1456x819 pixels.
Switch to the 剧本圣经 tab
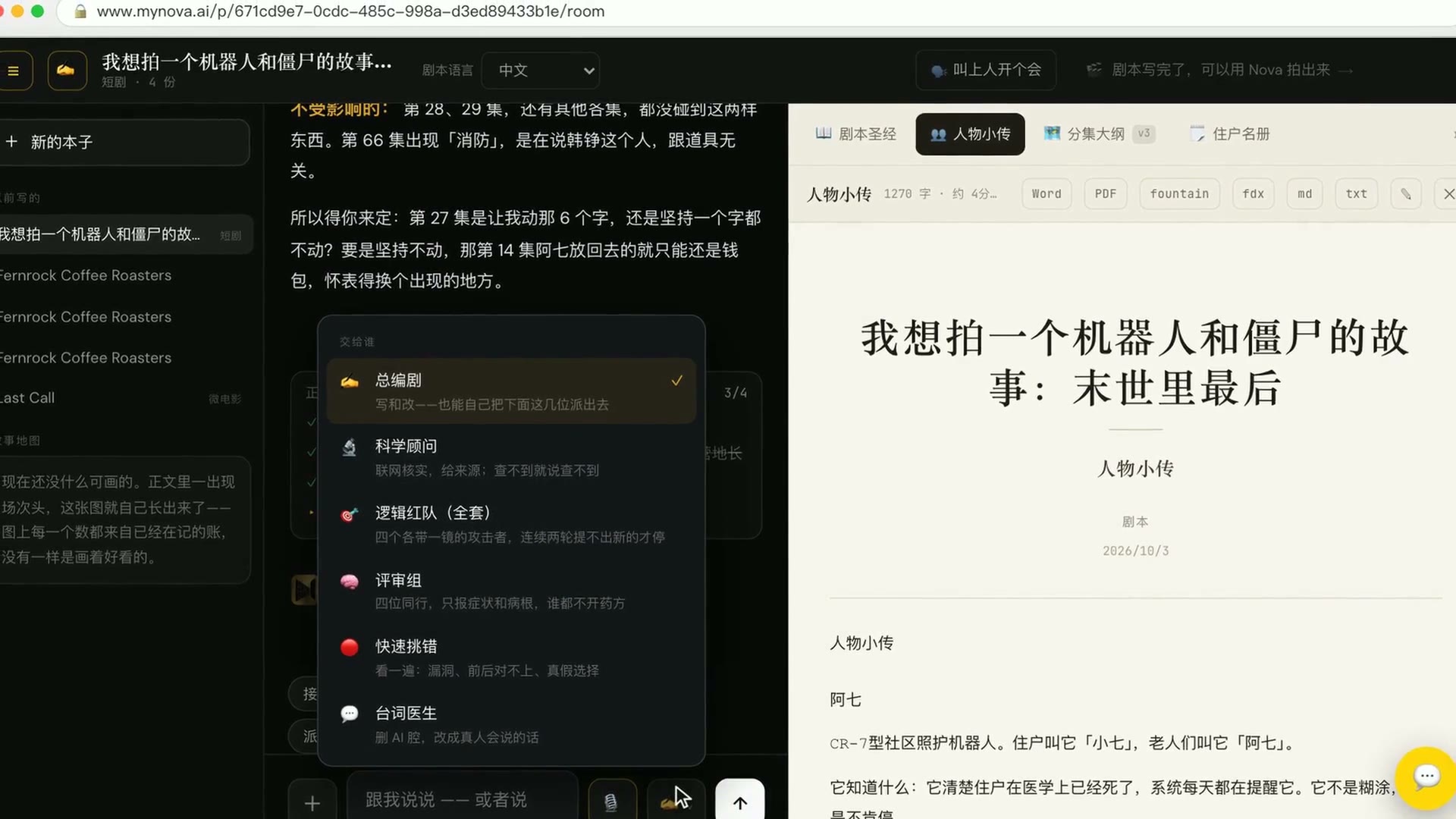(855, 134)
